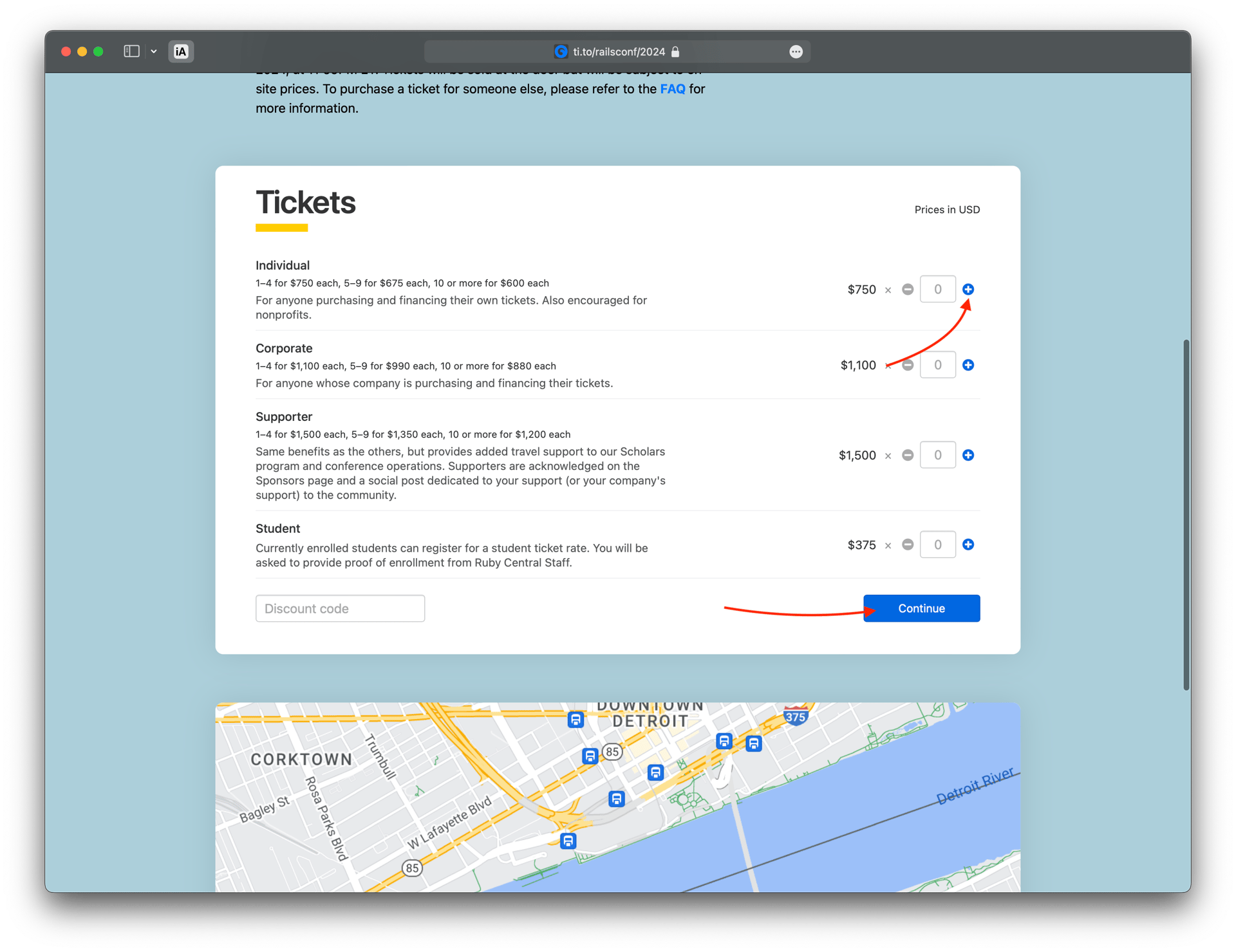Click the address bar URL ti.to/railsconf/2024
The image size is (1236, 952).
[618, 51]
